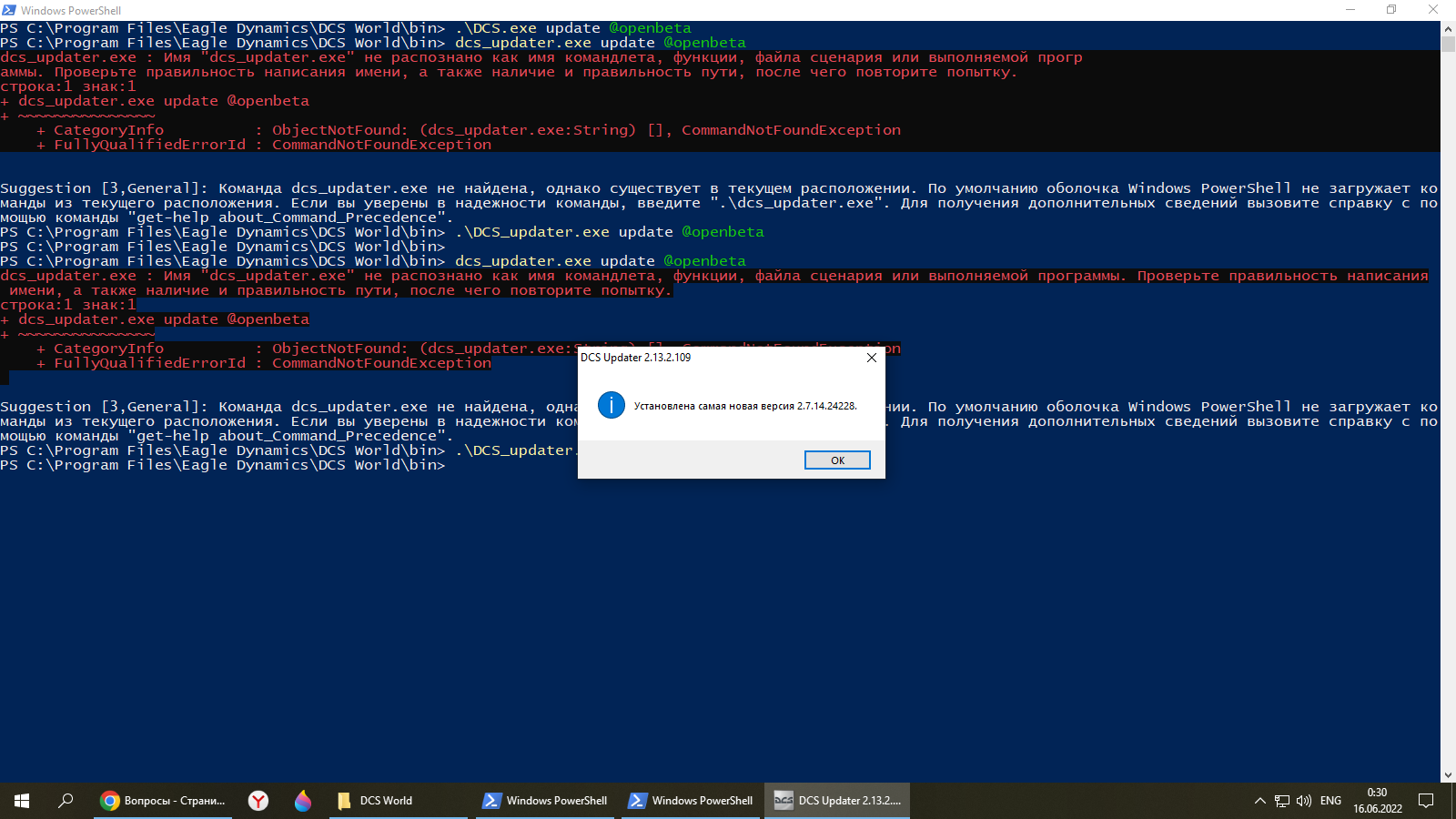Minimize the Windows PowerShell window
Image resolution: width=1456 pixels, height=819 pixels.
click(x=1350, y=10)
